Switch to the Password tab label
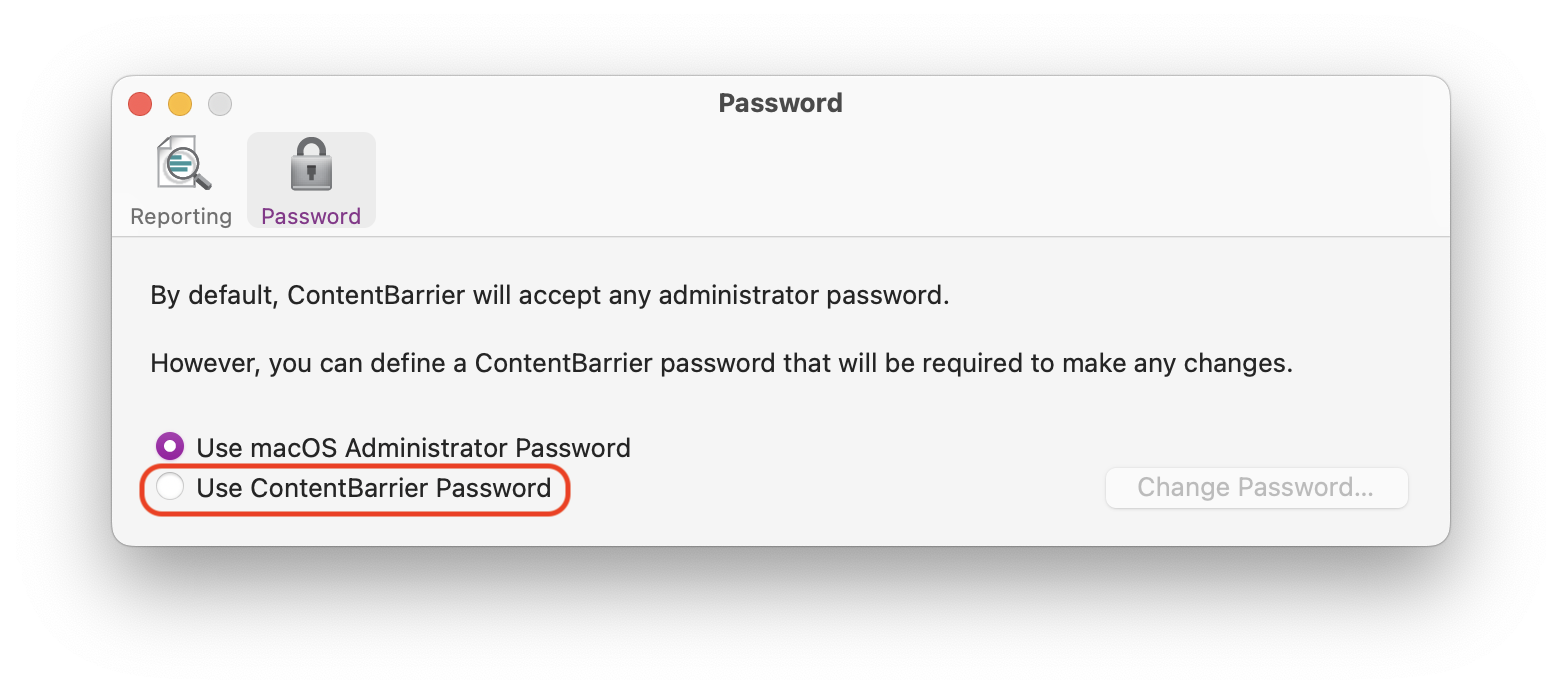 [x=311, y=216]
